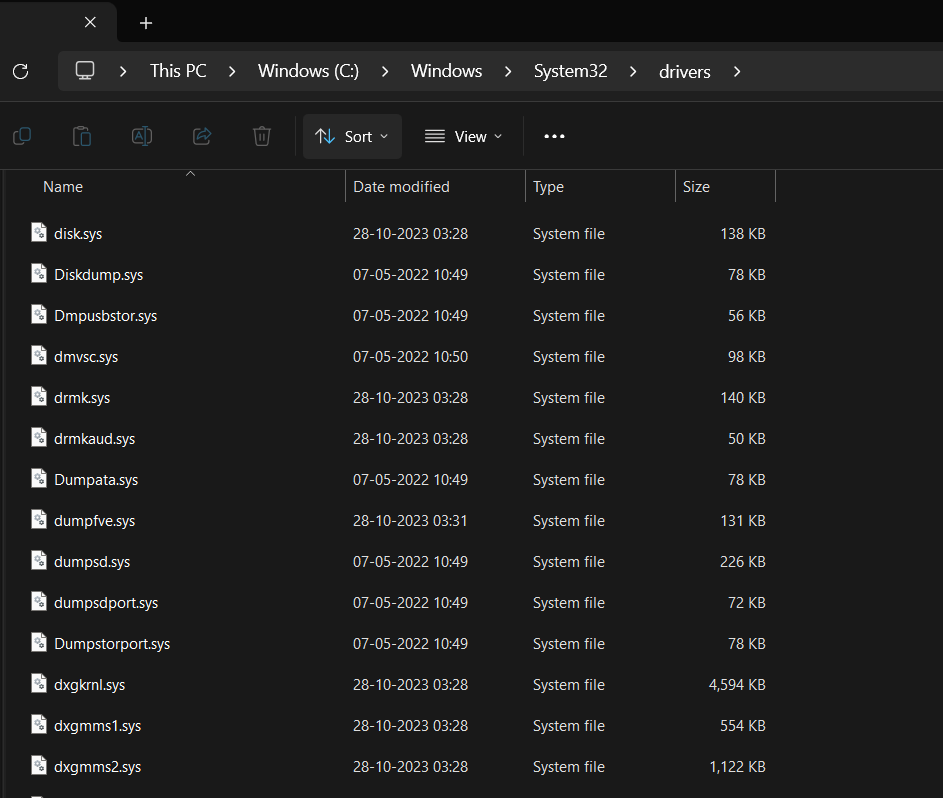
Task: Expand the chevron after drivers breadcrumb
Action: click(x=737, y=71)
